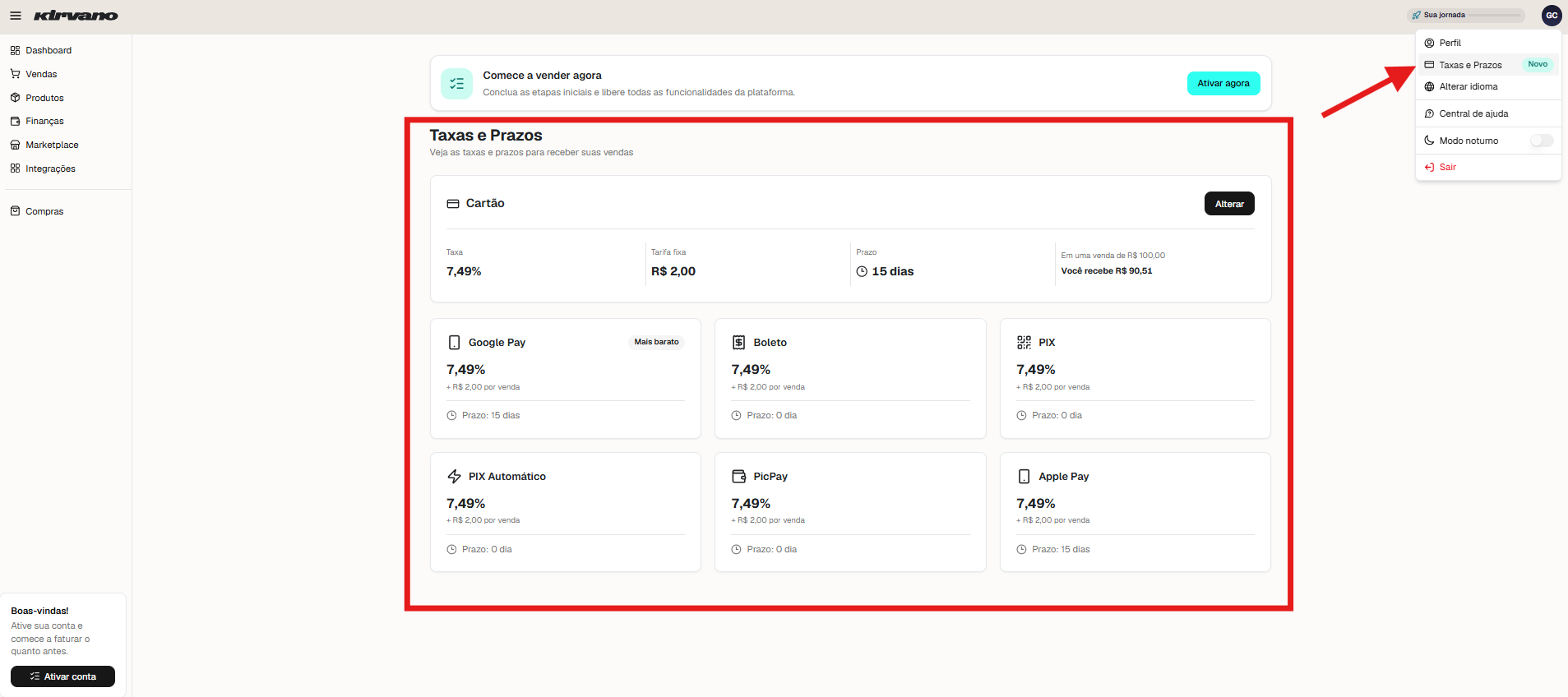The width and height of the screenshot is (1568, 697).
Task: Click the Ativar conta button
Action: click(62, 676)
